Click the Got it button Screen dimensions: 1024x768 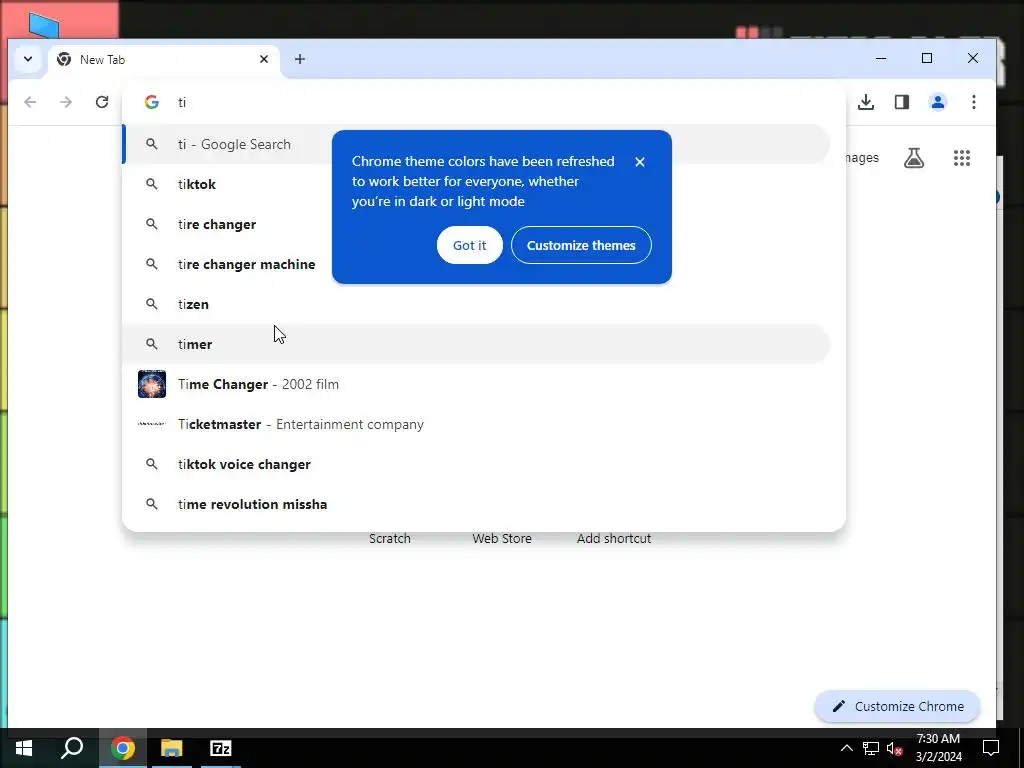click(x=470, y=245)
